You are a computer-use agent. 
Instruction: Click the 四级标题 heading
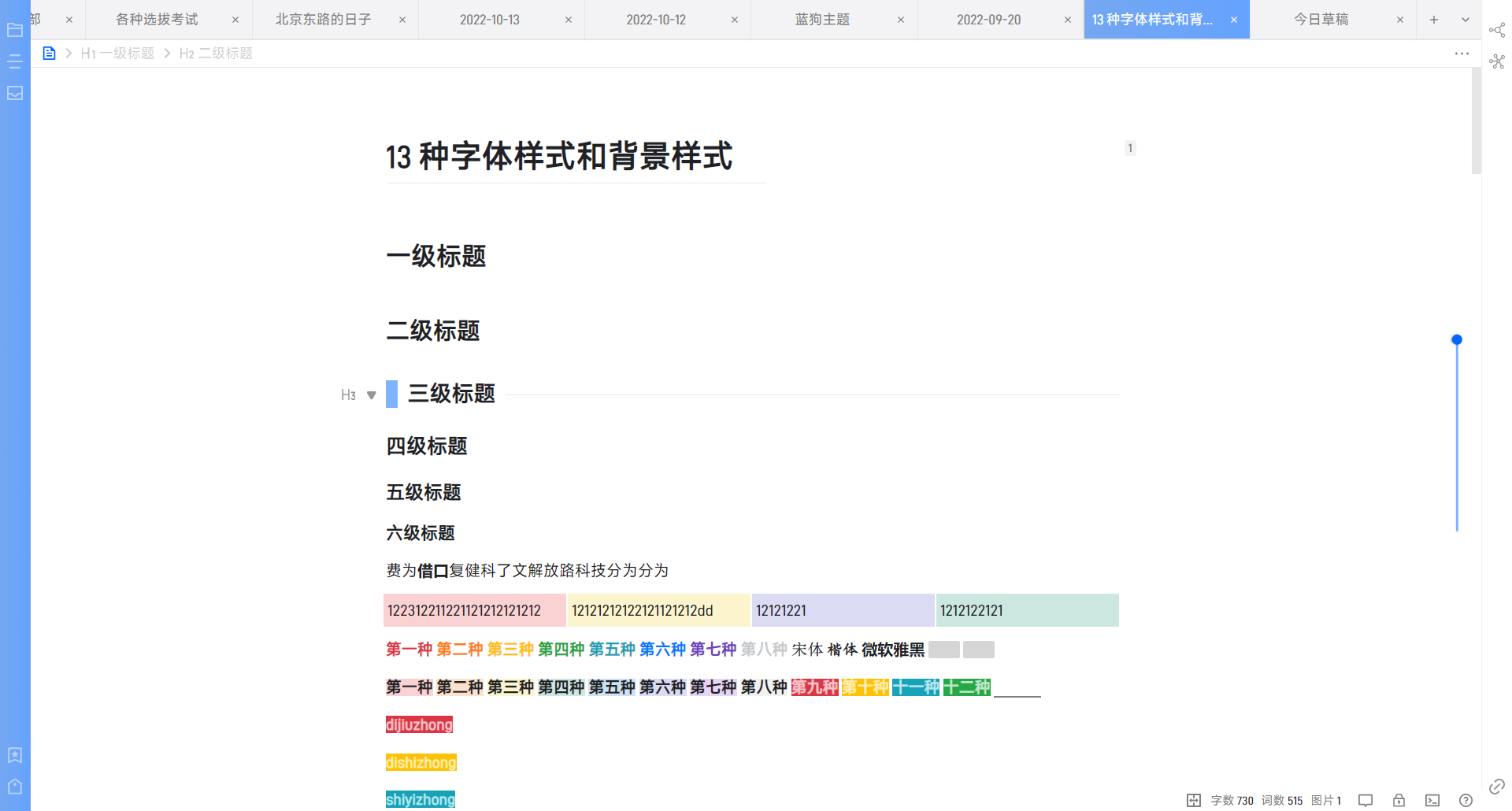[427, 446]
